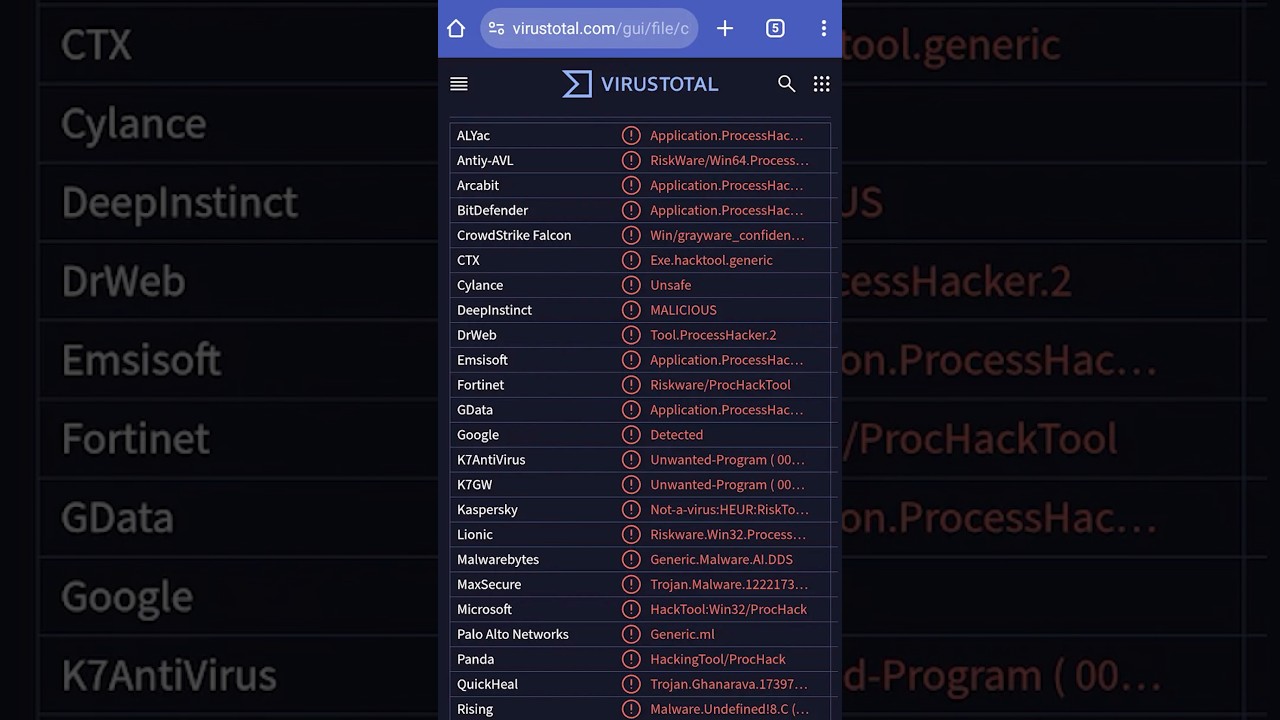Image resolution: width=1280 pixels, height=720 pixels.
Task: Click the Trojan.Ghanarava.17397… result text
Action: tap(729, 685)
